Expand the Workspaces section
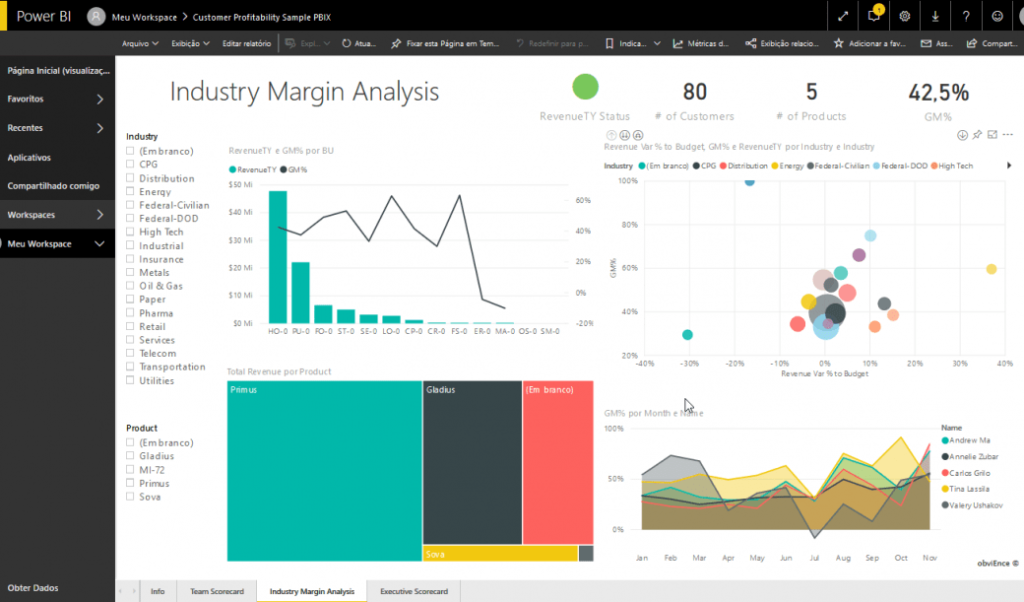The image size is (1024, 602). click(100, 214)
